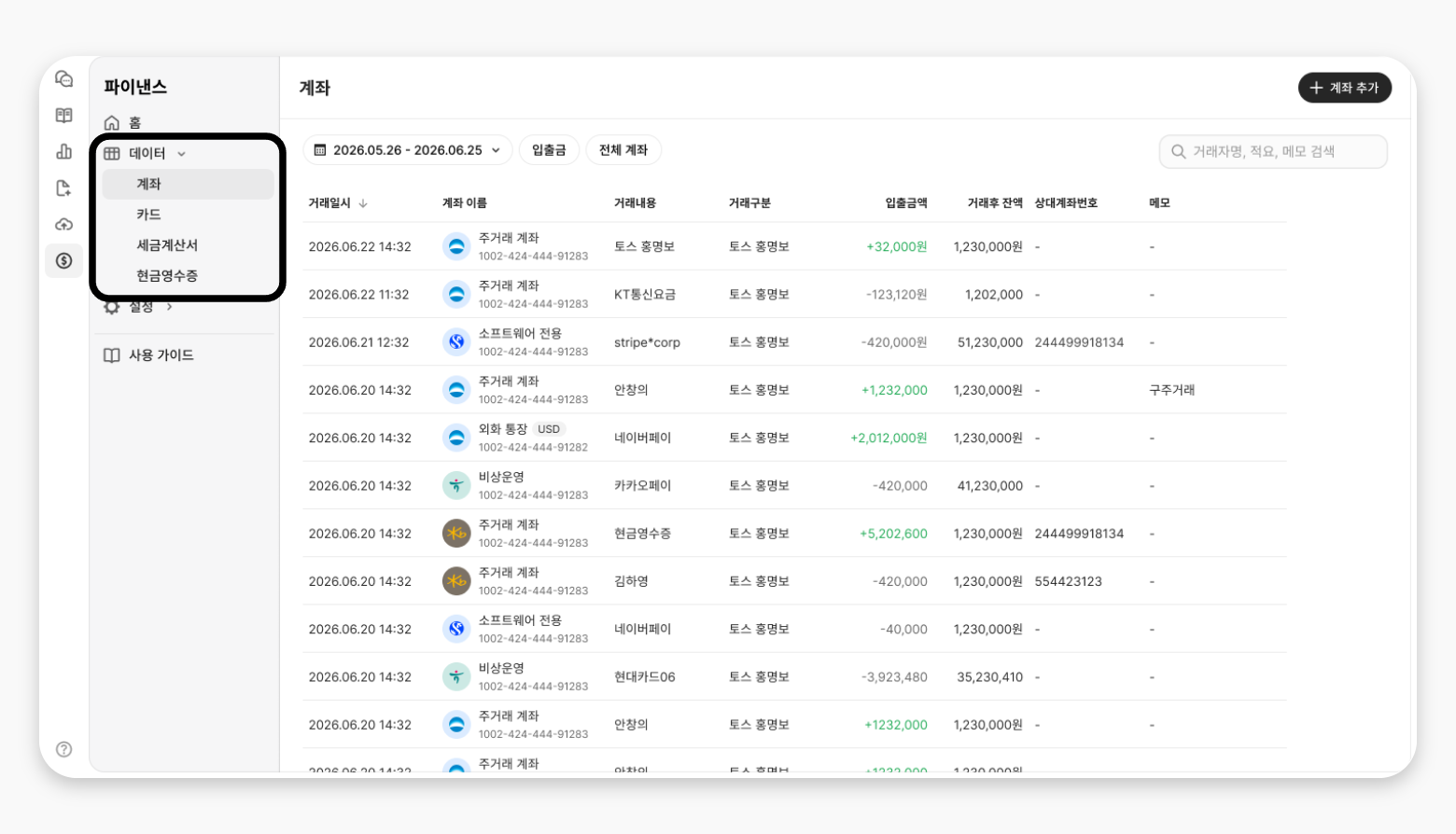Screen dimensions: 1456x834
Task: Click counterpart account number 554423123
Action: click(1069, 581)
